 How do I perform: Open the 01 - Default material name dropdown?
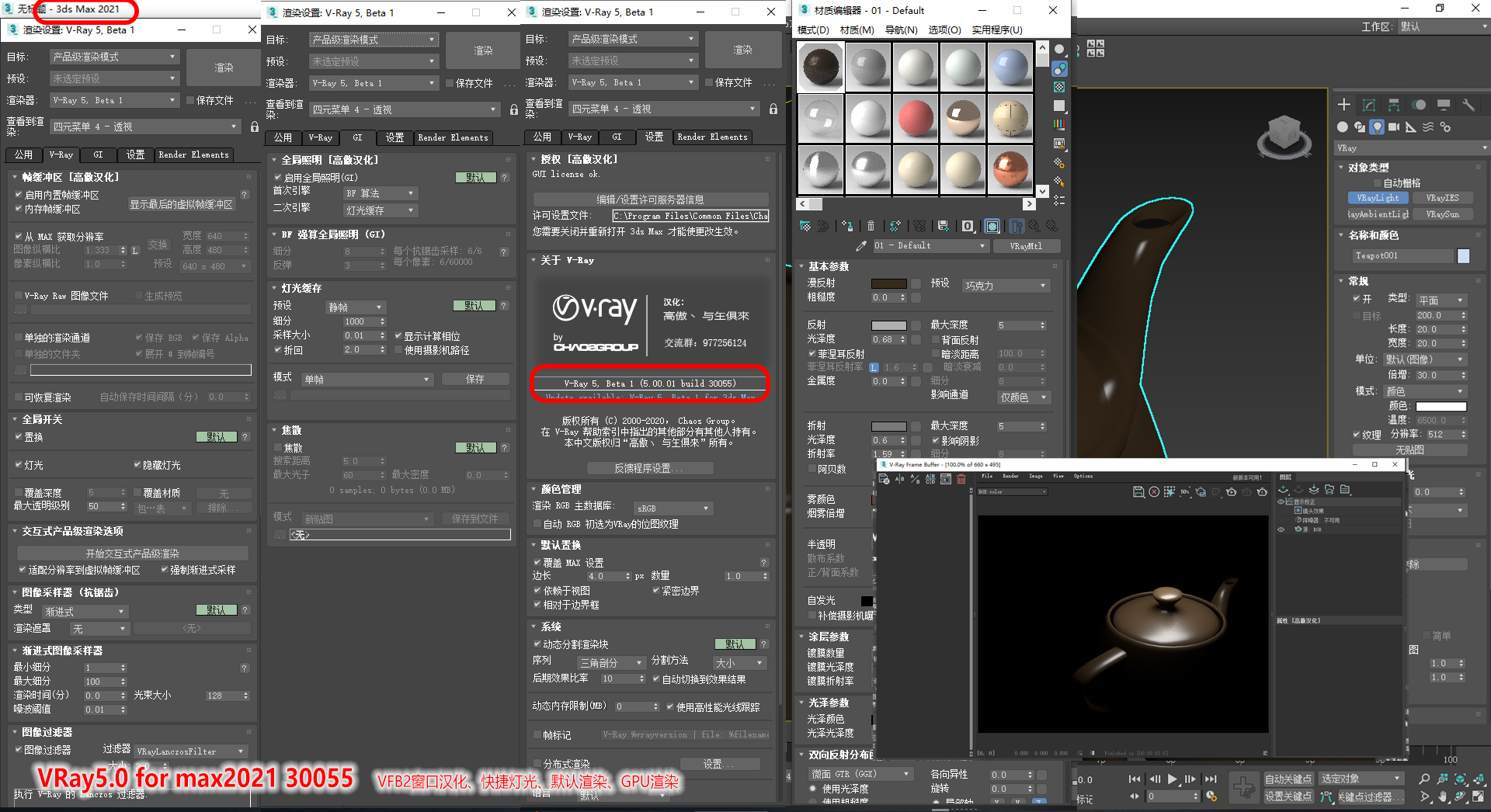(930, 245)
